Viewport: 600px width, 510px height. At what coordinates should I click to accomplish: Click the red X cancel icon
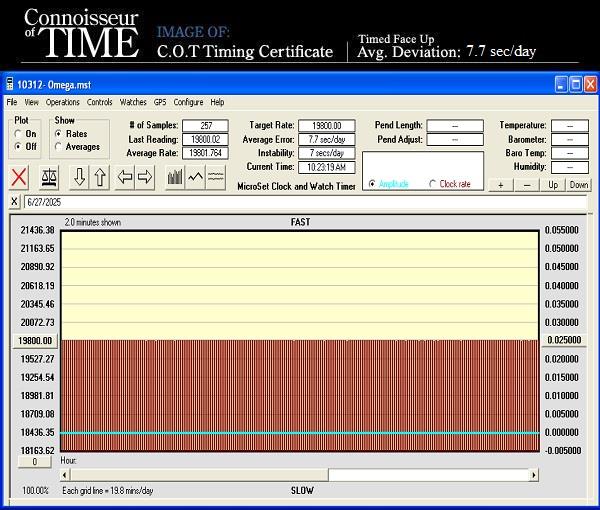tap(18, 177)
